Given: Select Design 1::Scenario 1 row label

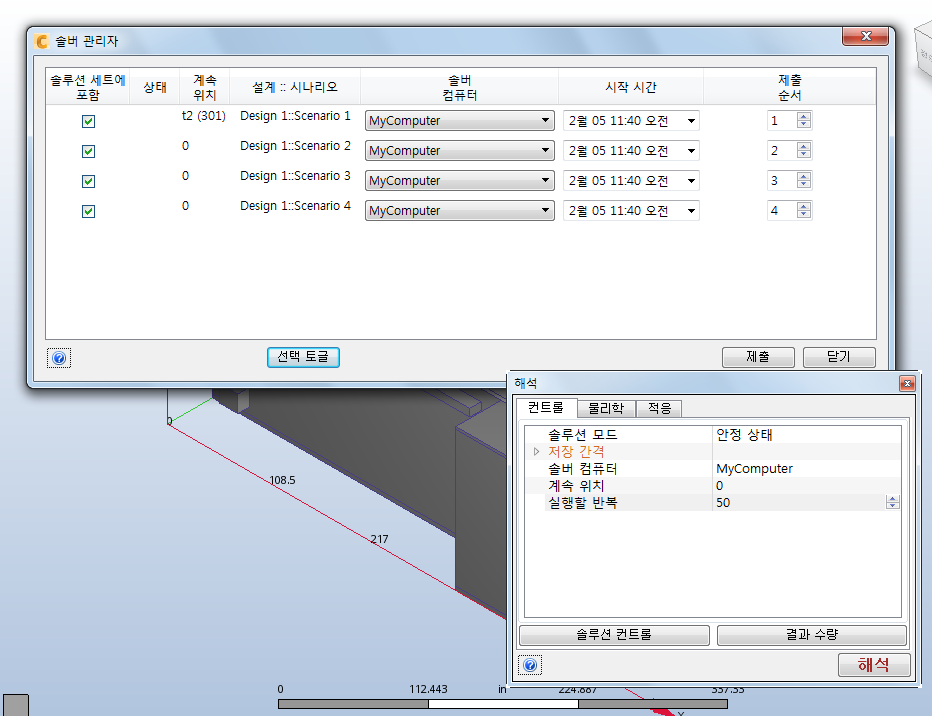Looking at the screenshot, I should point(295,116).
